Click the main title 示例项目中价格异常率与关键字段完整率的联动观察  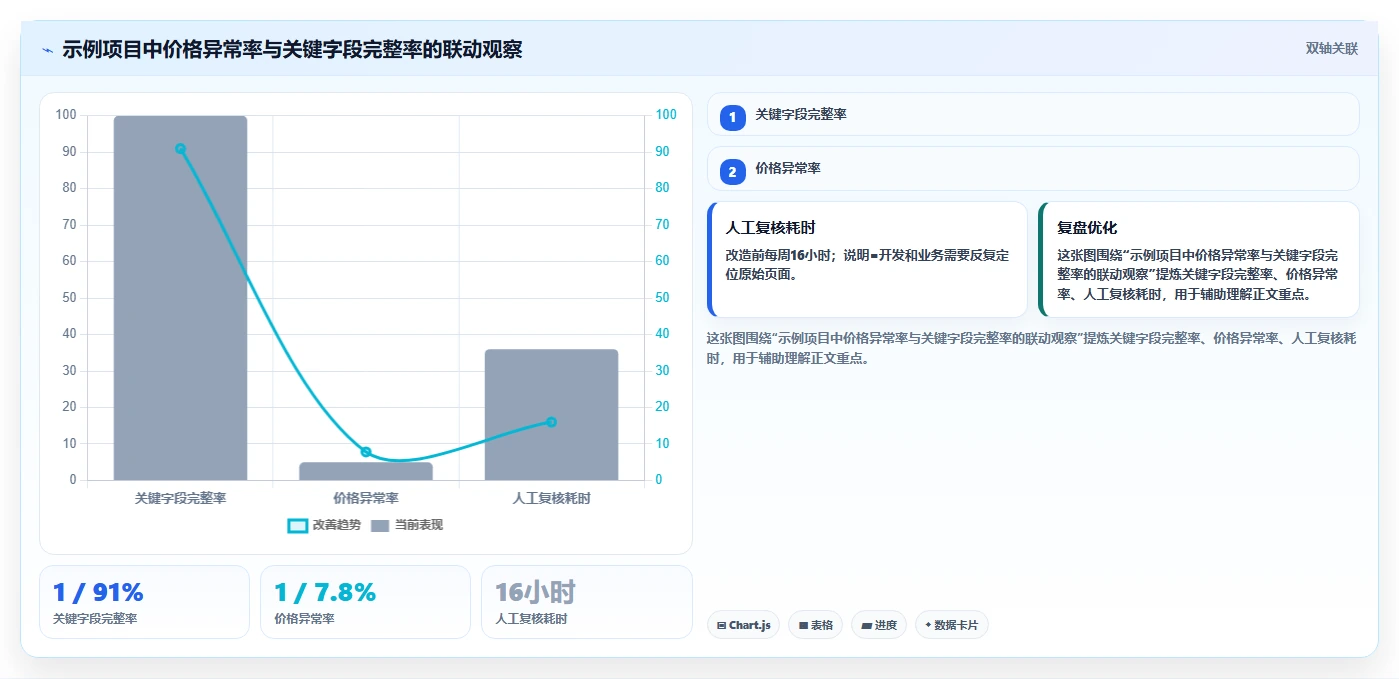292,50
